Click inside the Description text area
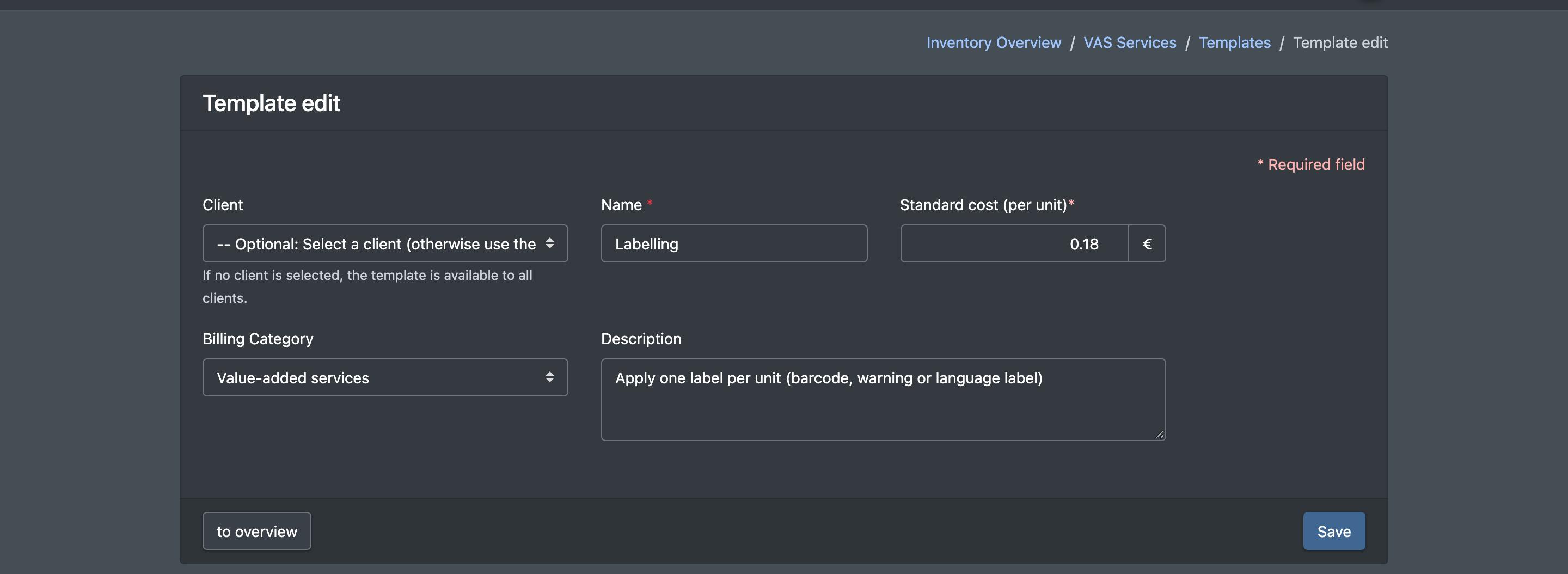This screenshot has width=1568, height=574. [883, 399]
